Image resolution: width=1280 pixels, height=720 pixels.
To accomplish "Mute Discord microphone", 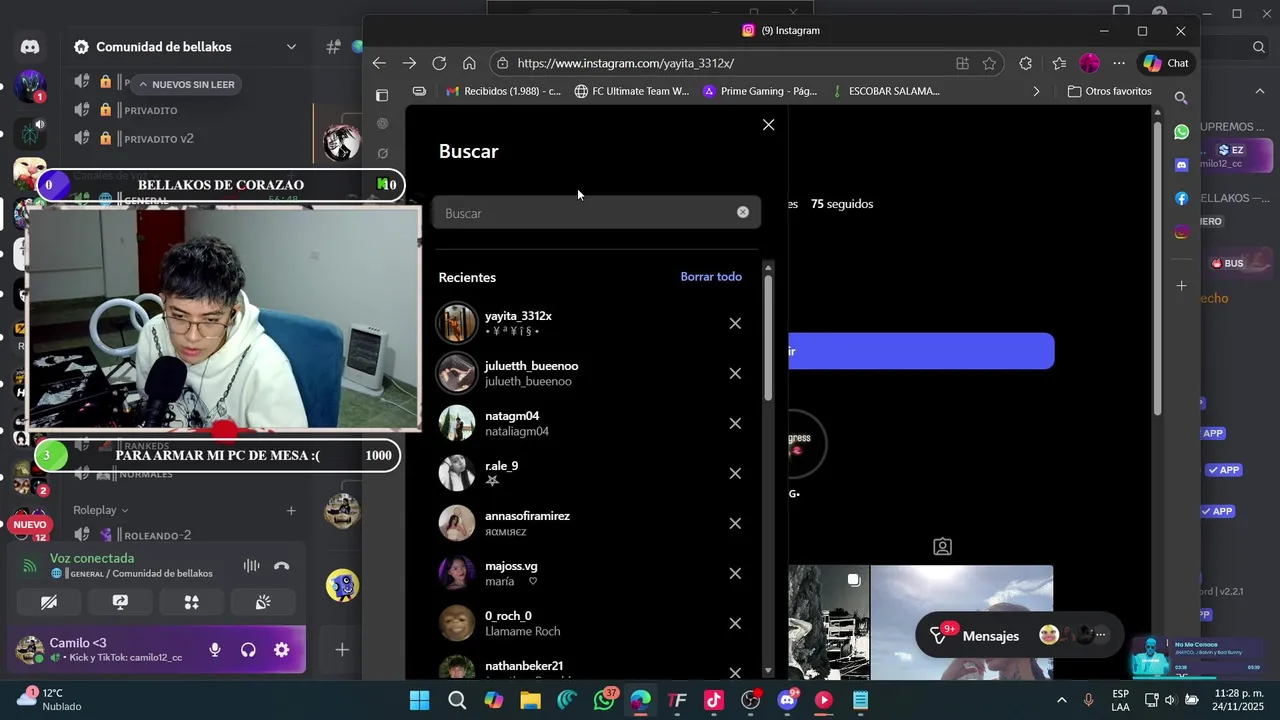I will [215, 650].
